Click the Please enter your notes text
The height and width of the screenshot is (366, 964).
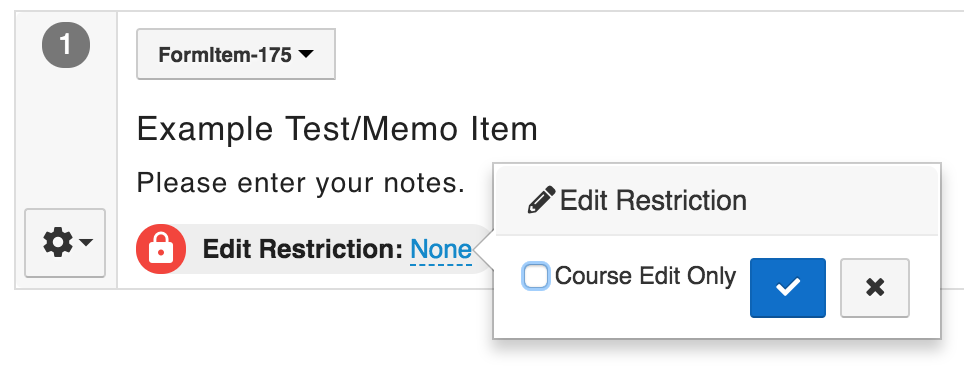click(x=301, y=183)
